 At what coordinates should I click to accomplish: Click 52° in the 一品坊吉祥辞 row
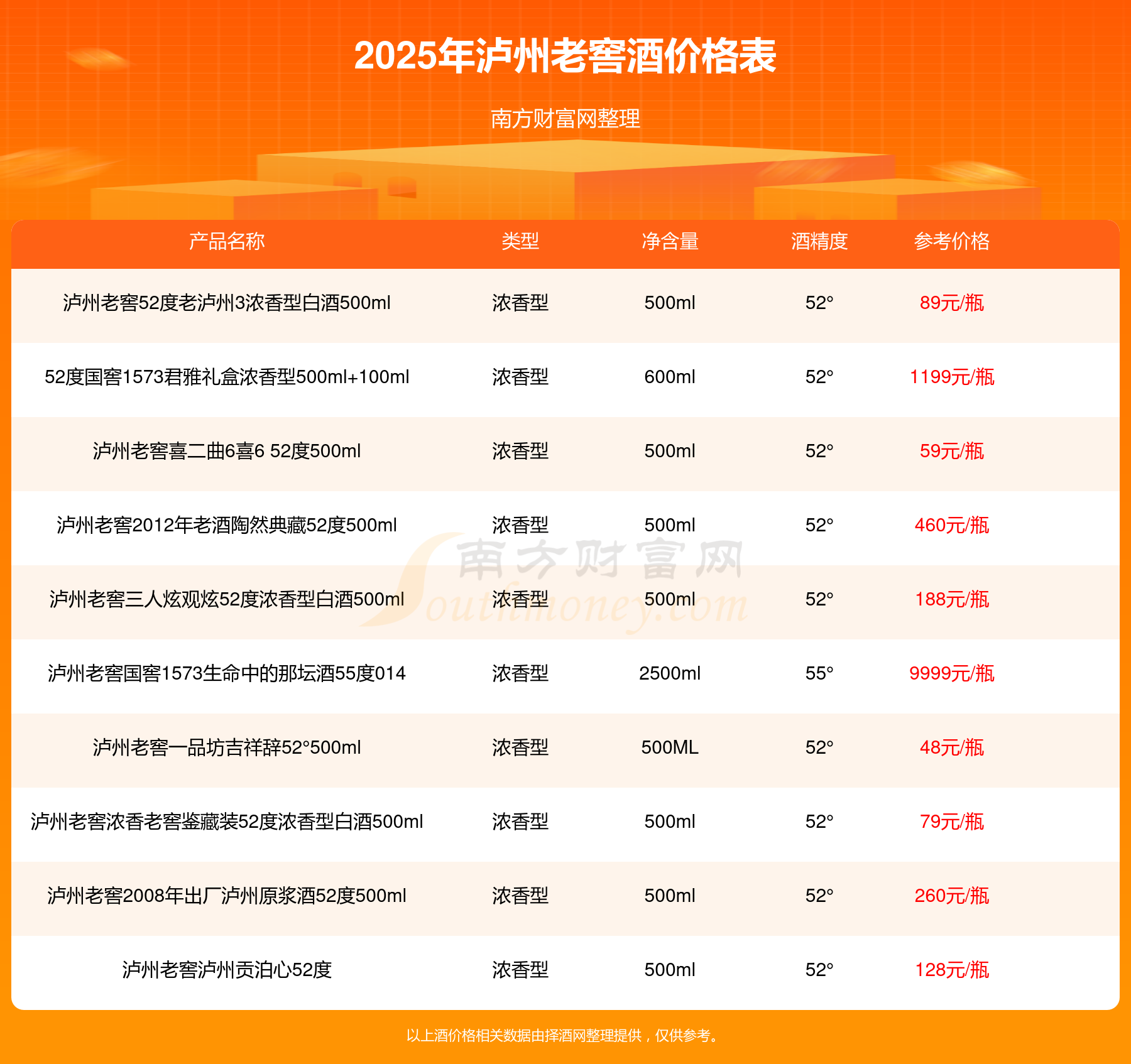[x=819, y=747]
